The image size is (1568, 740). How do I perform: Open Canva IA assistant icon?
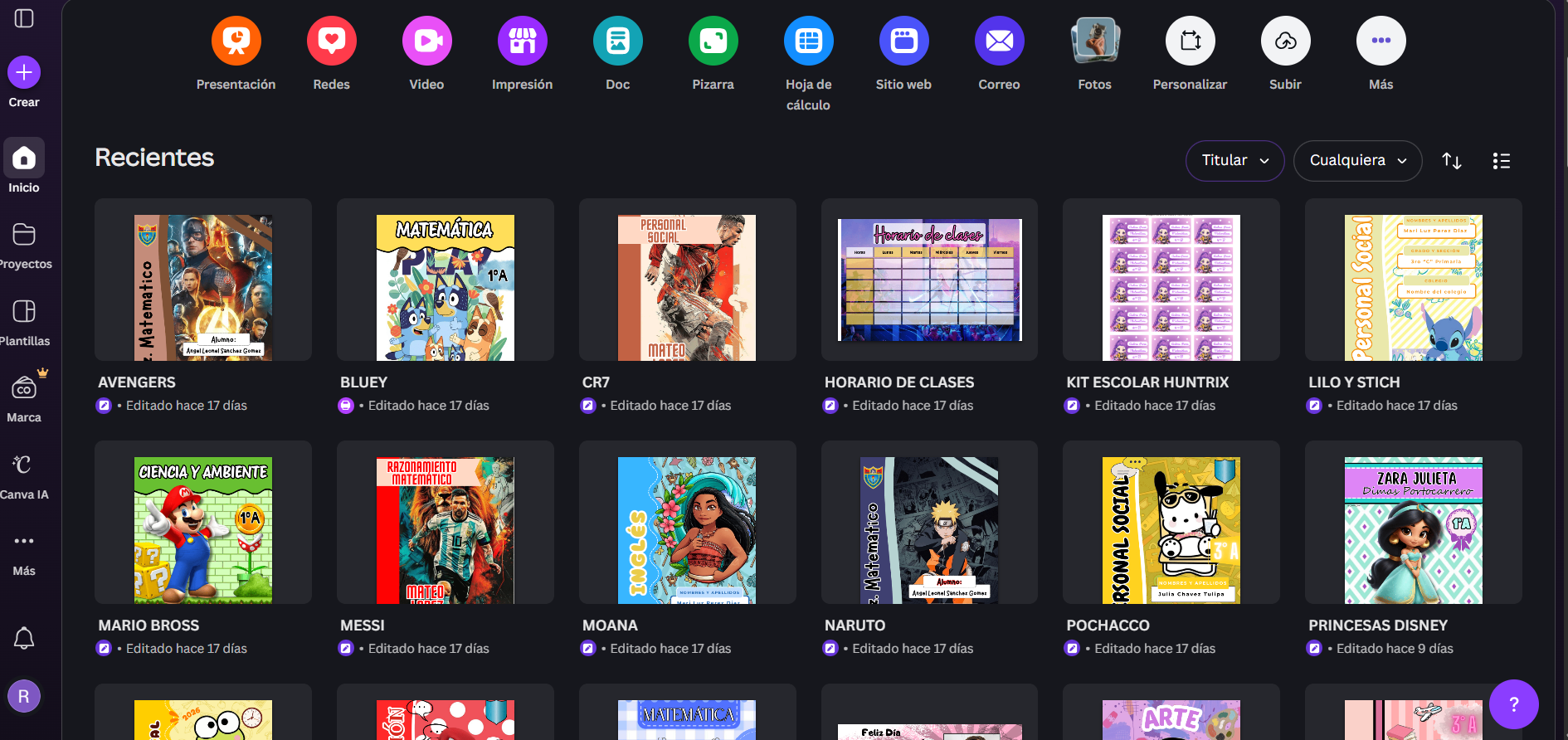pos(22,465)
